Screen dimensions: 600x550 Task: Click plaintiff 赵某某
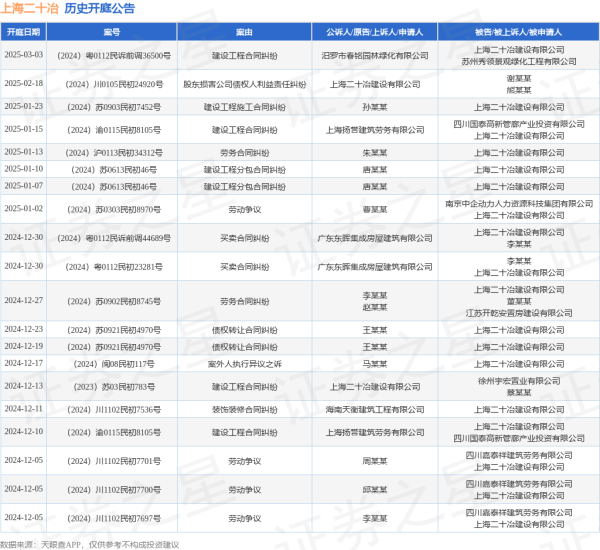click(375, 307)
